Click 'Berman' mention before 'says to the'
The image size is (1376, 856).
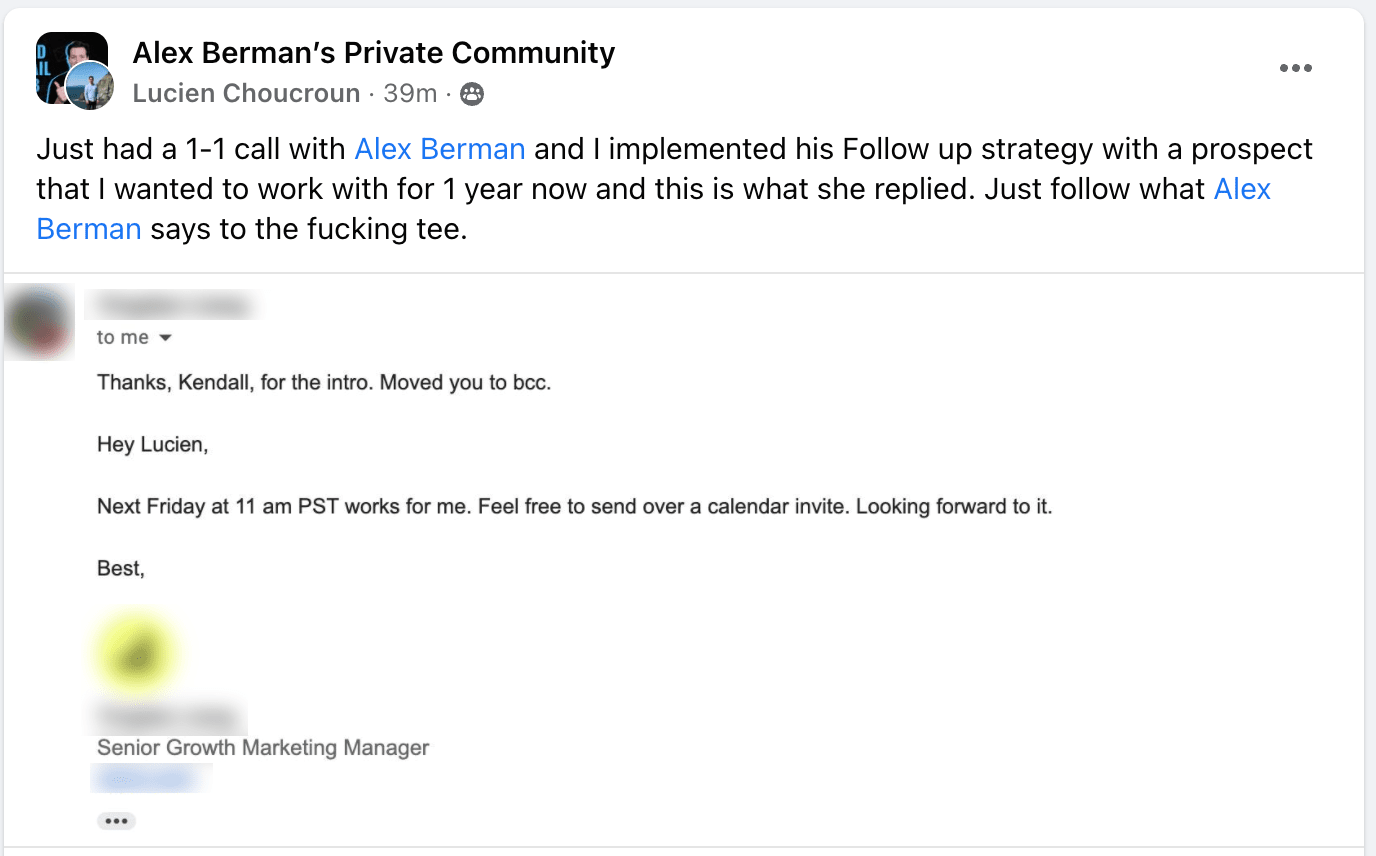(89, 229)
